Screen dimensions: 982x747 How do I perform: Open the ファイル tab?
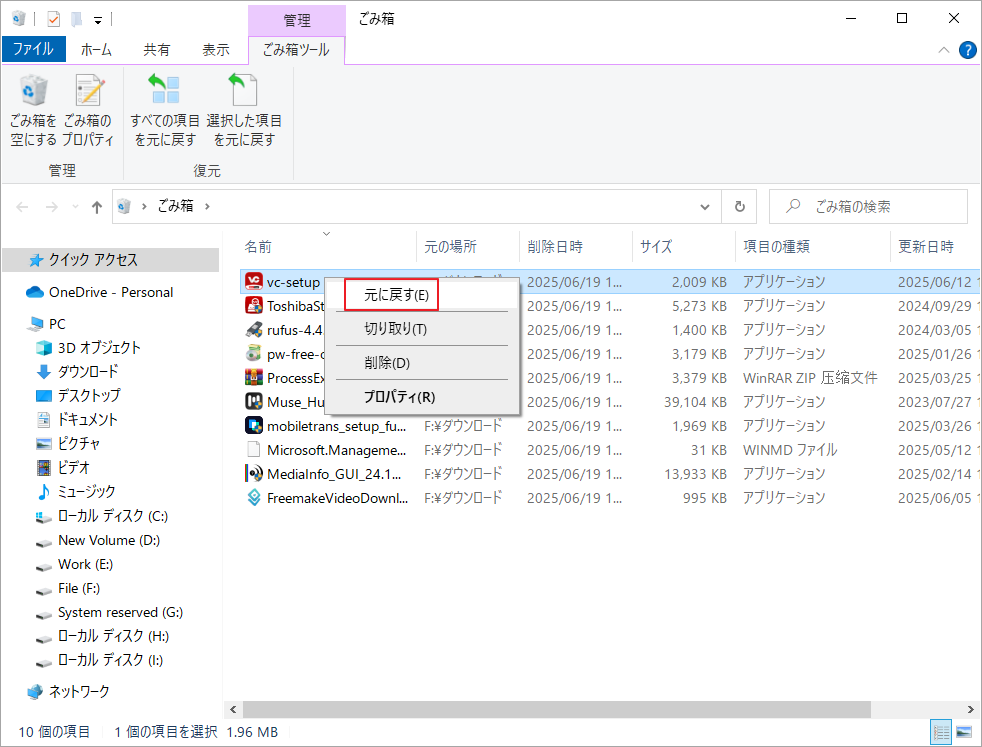pos(33,49)
